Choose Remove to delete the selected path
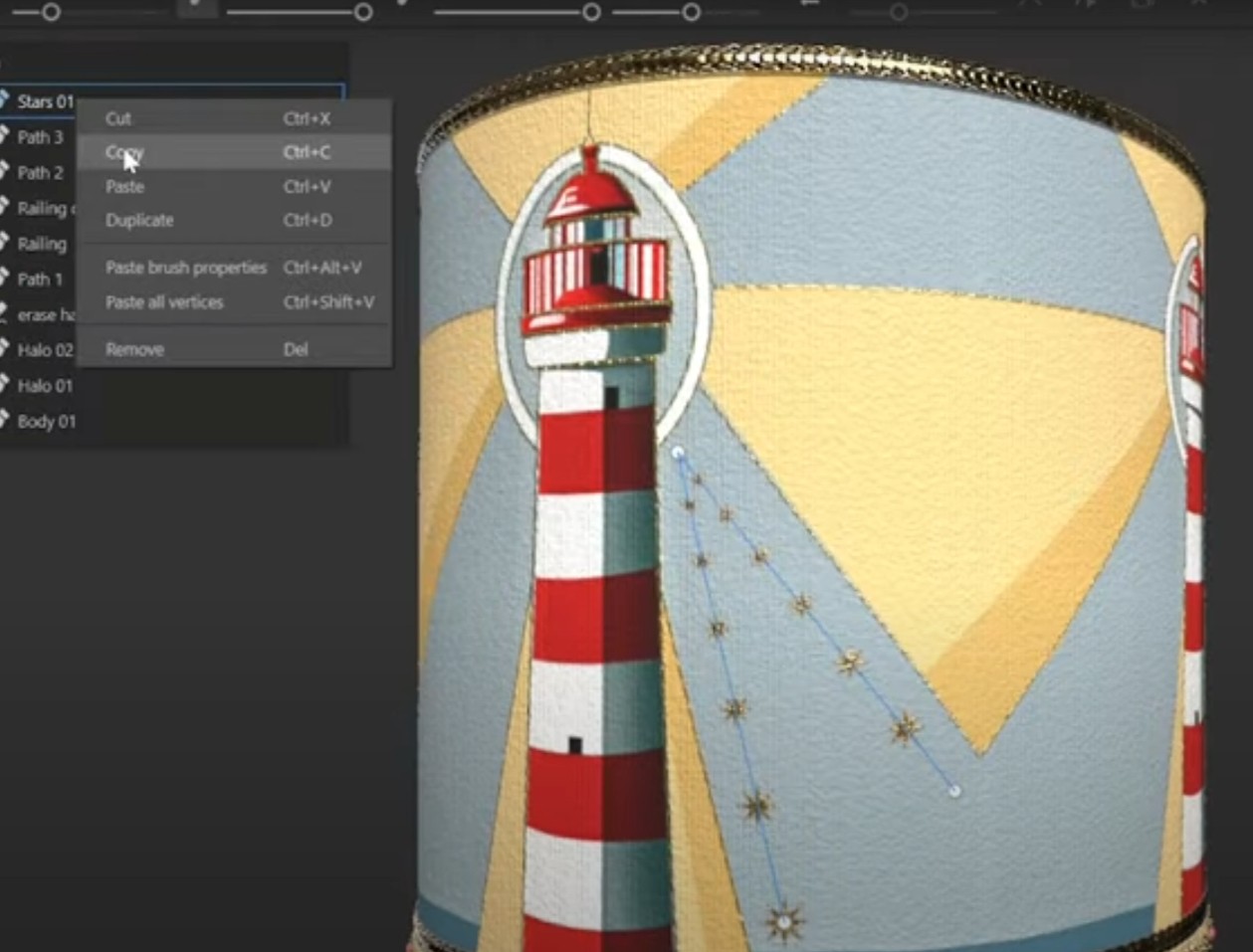The image size is (1253, 952). tap(134, 348)
